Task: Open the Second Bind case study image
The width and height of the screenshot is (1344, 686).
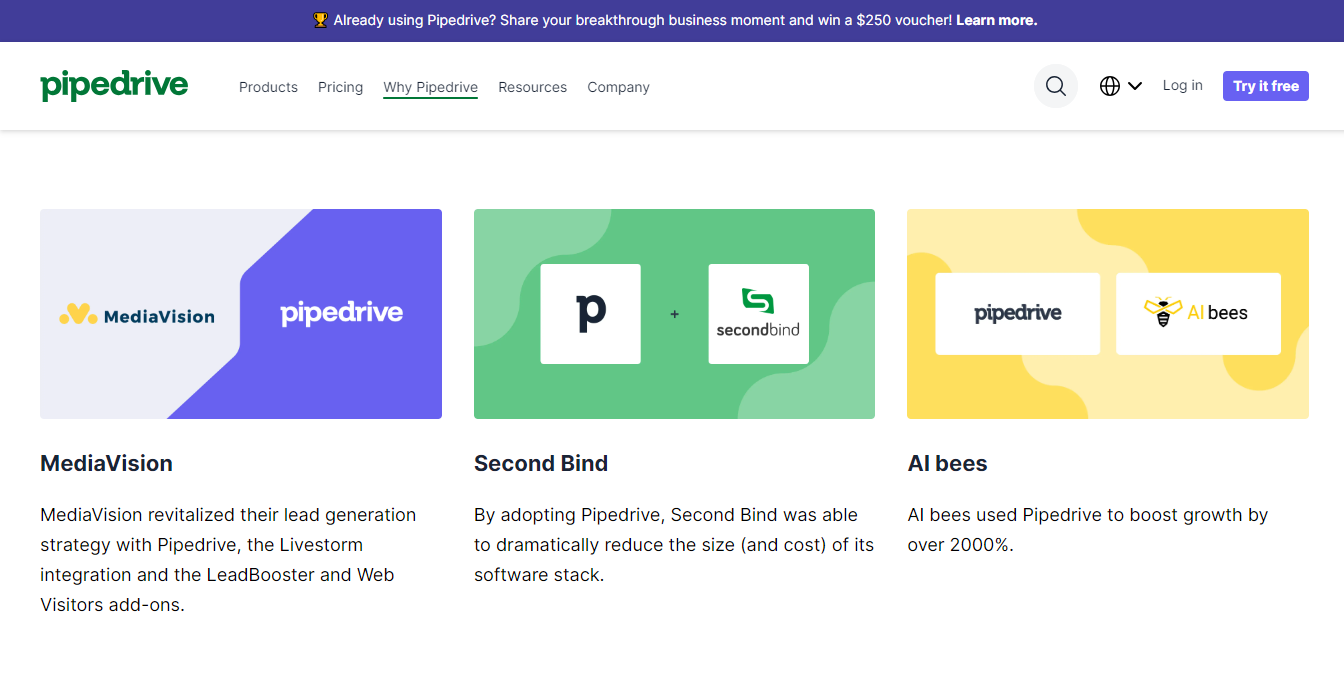Action: pyautogui.click(x=674, y=314)
